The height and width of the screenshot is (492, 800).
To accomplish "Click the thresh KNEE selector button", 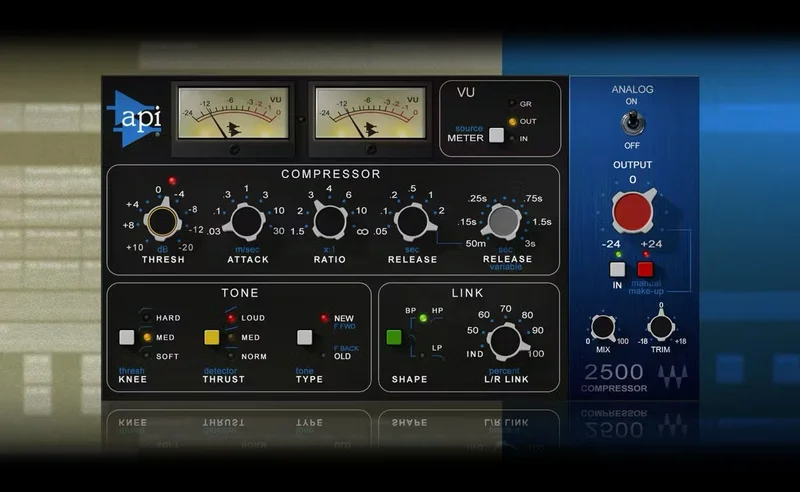I will coord(127,337).
